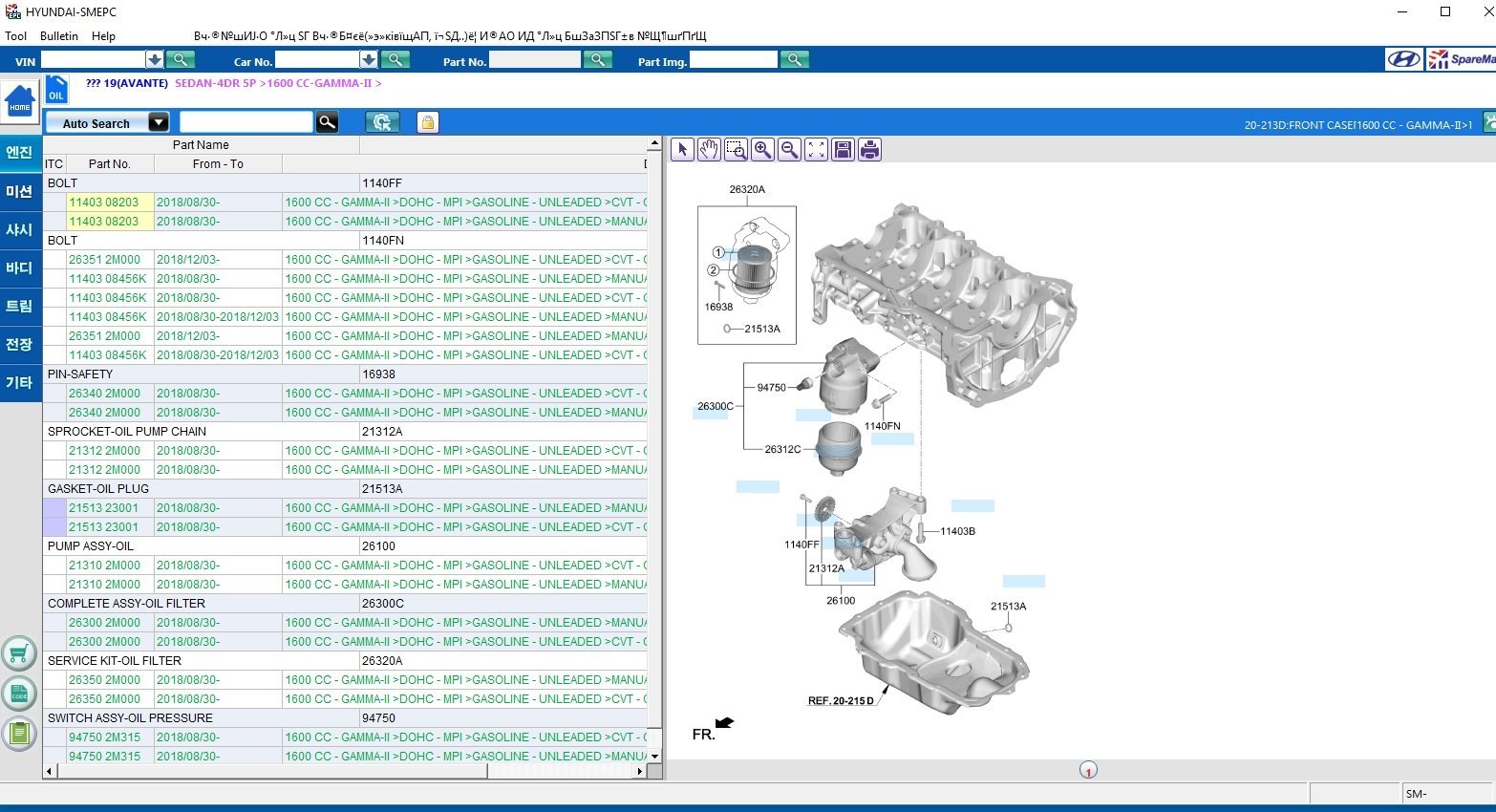1496x812 pixels.
Task: Click the 21312A sprocket callout in diagram
Action: point(826,568)
